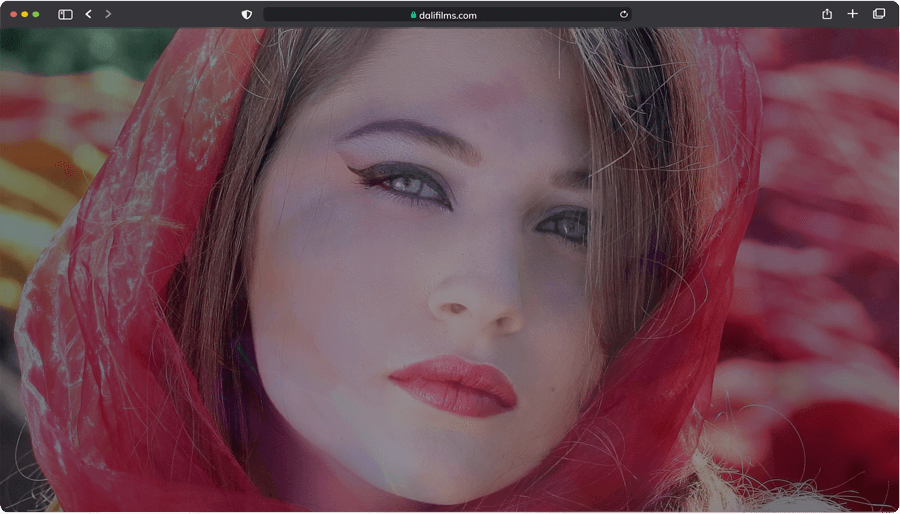Click the green padlock in the address bar

(x=413, y=15)
